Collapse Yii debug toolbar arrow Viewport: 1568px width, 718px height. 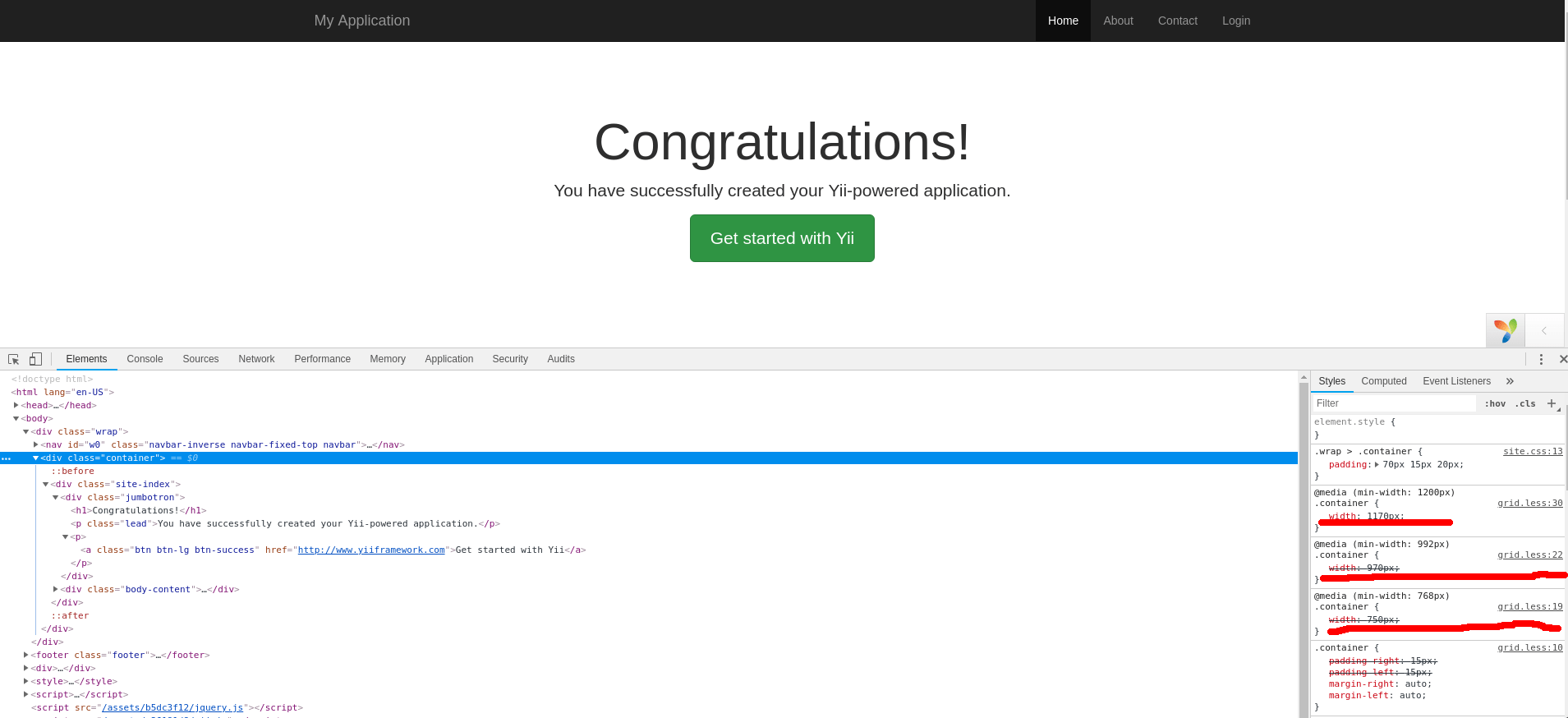pyautogui.click(x=1544, y=330)
